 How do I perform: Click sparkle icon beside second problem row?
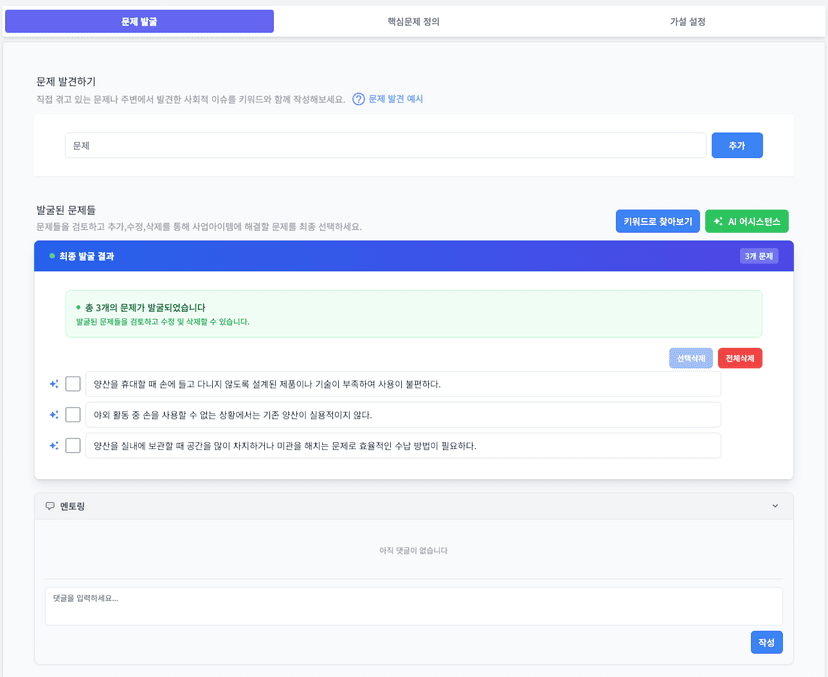54,415
